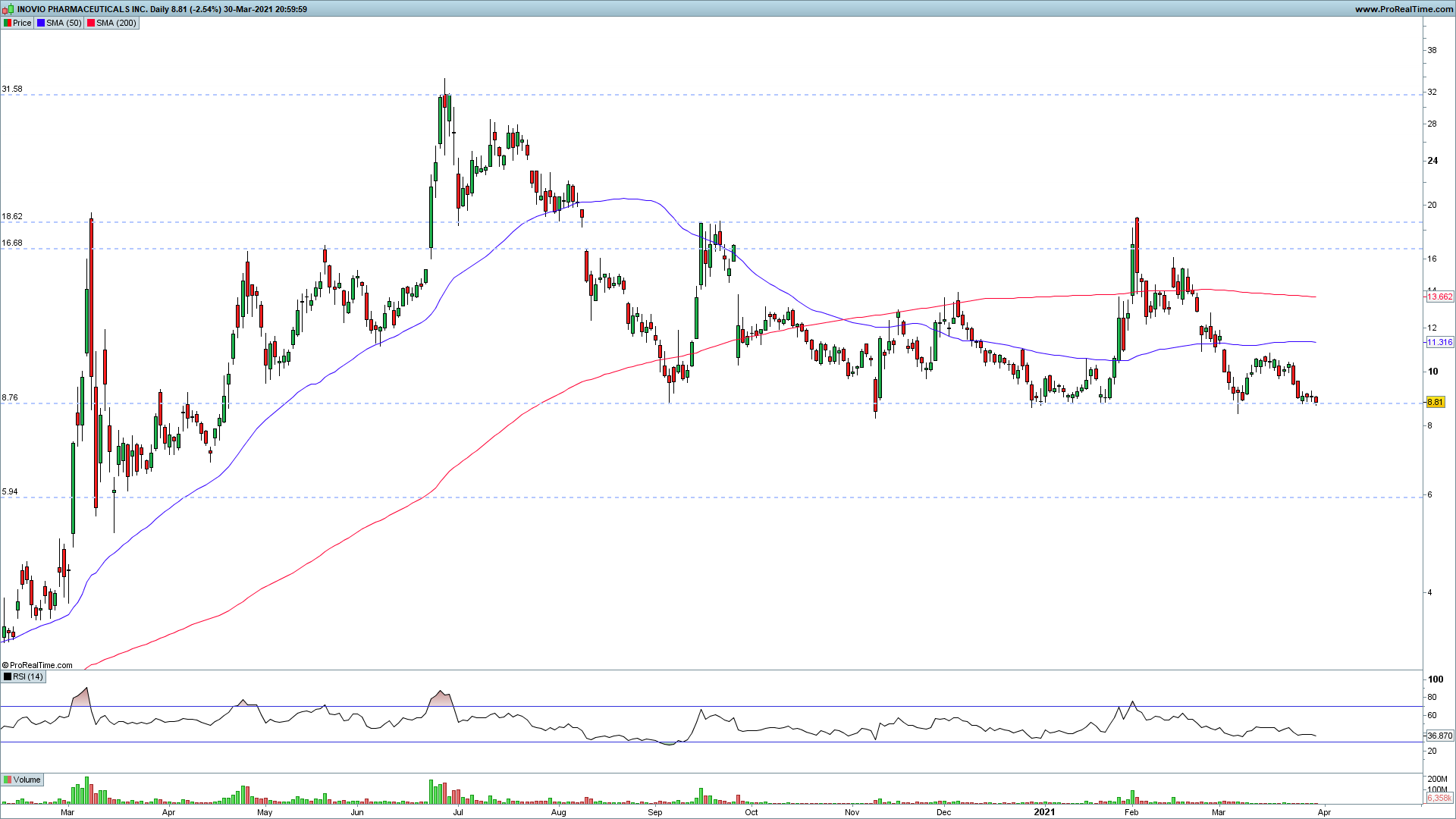Click the red SMA (200) color icon
1456x819 pixels.
[x=91, y=23]
